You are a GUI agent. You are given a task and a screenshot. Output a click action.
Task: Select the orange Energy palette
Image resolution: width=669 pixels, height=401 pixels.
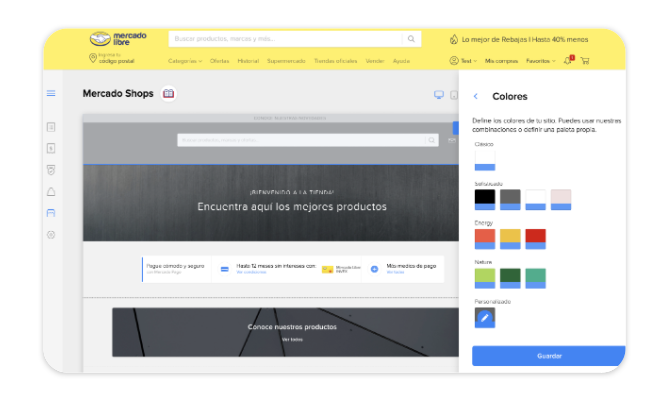(x=485, y=239)
